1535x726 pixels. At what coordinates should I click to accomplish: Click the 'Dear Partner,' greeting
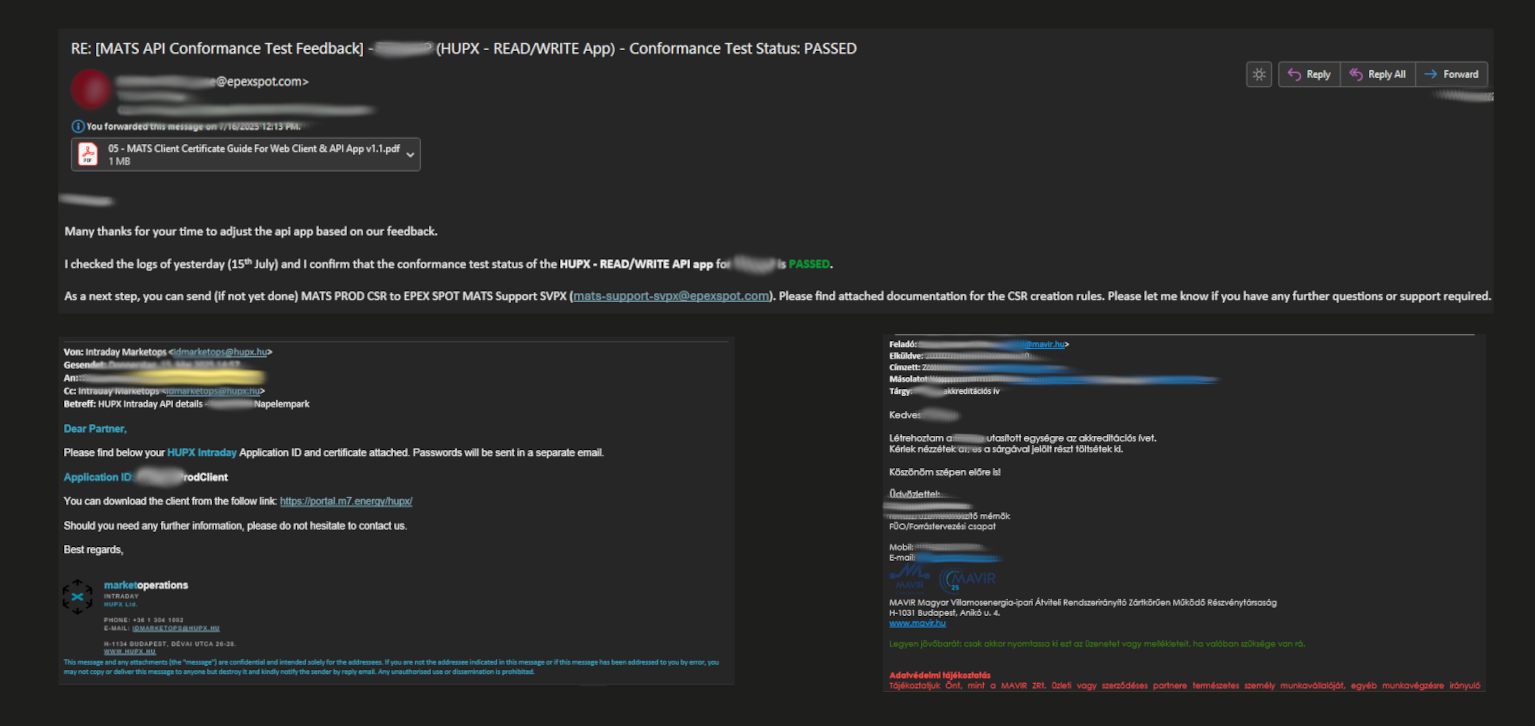(x=95, y=428)
